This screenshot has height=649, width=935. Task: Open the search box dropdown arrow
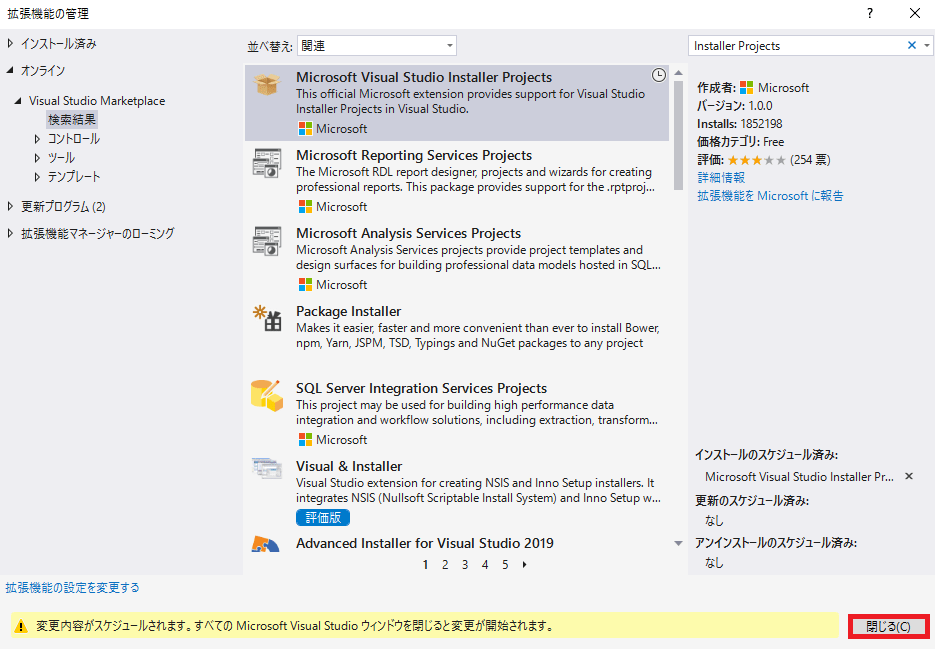[x=926, y=45]
